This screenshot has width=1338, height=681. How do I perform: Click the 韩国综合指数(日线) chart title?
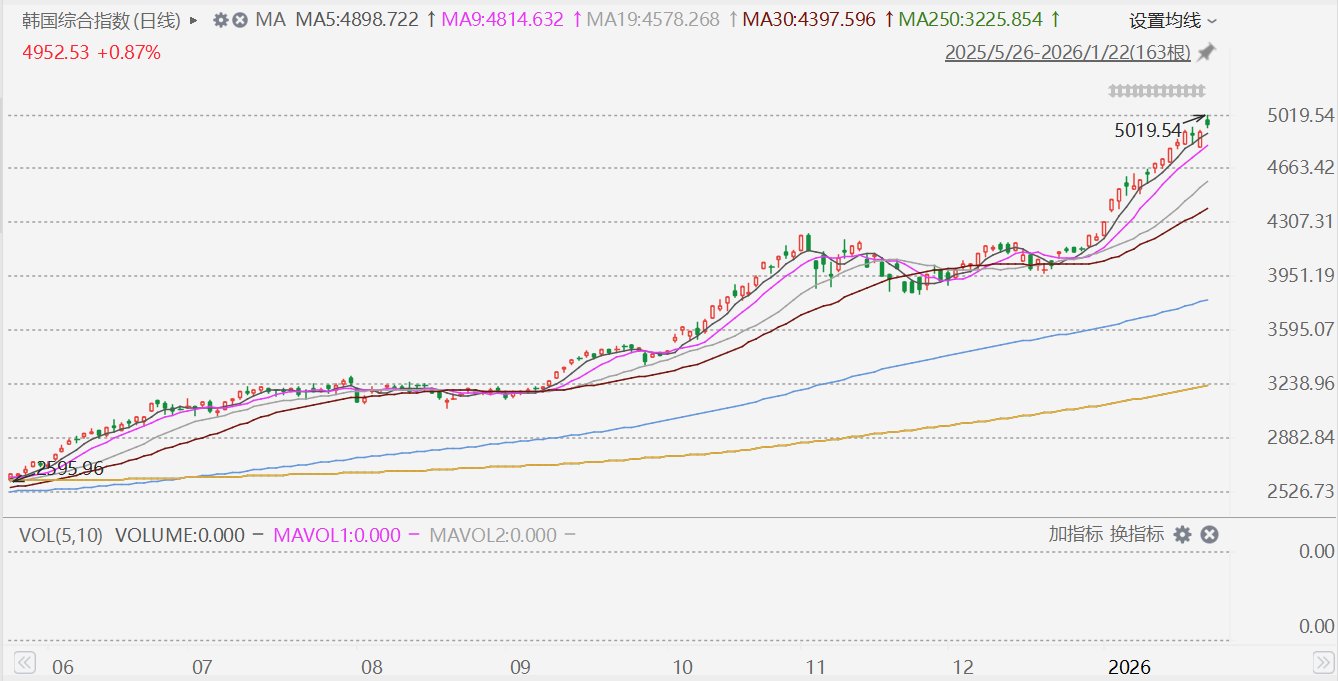pos(101,20)
